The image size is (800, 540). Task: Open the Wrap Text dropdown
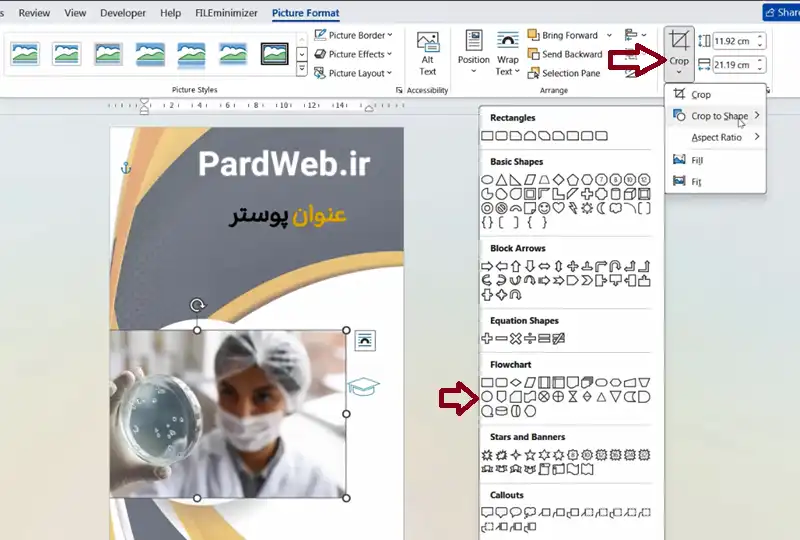[507, 54]
